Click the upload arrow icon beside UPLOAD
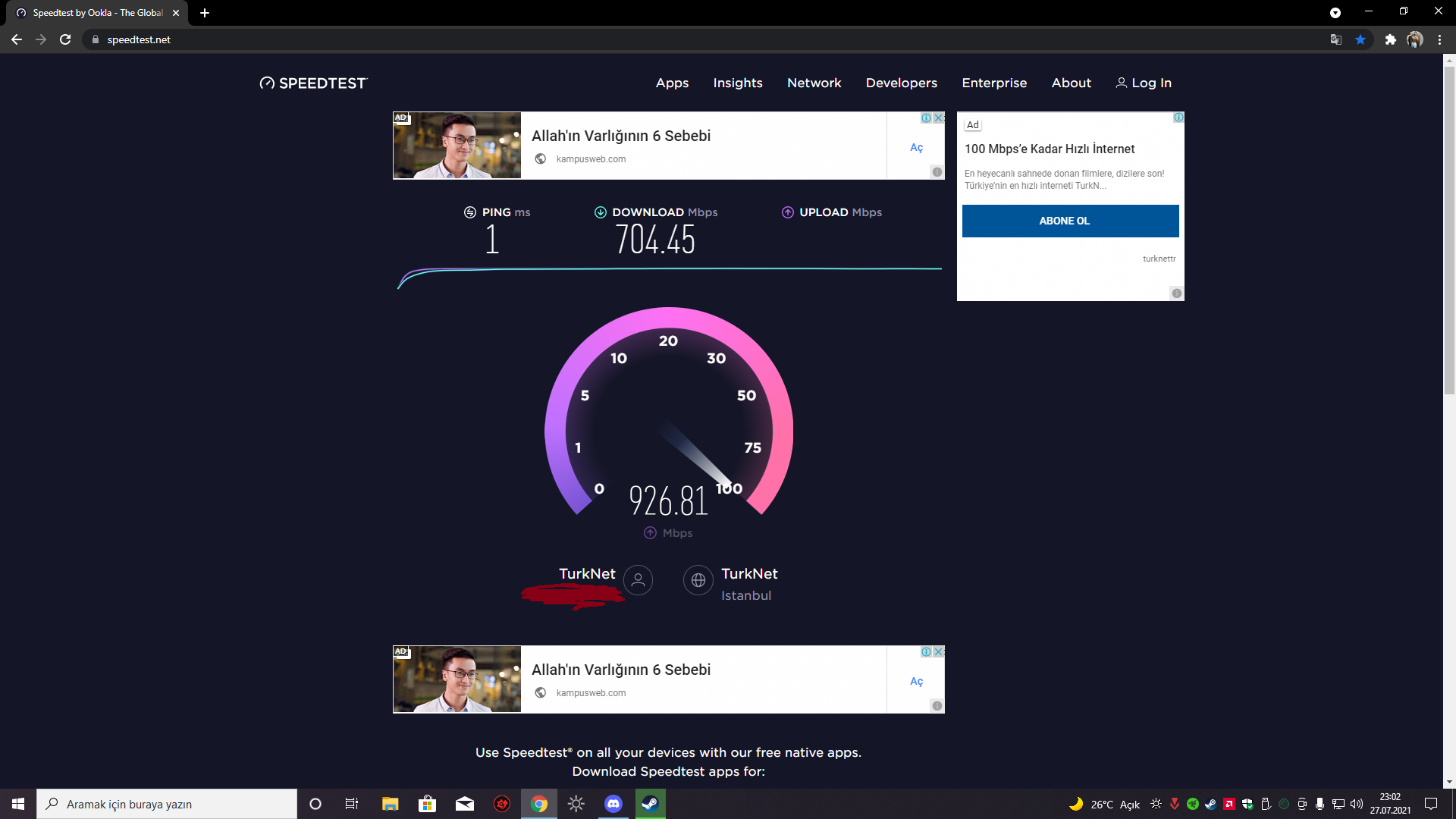1456x819 pixels. coord(788,212)
